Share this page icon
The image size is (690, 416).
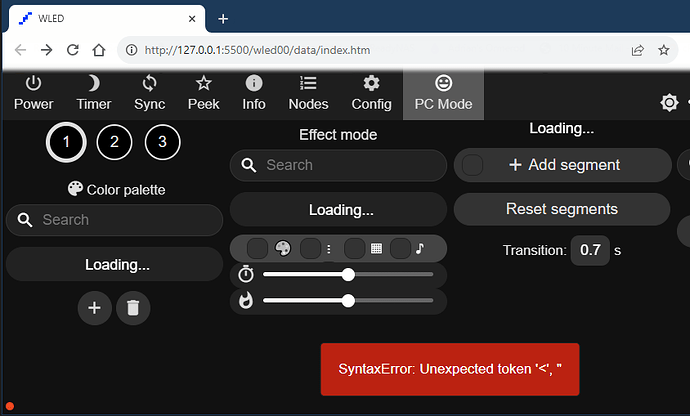pos(638,50)
